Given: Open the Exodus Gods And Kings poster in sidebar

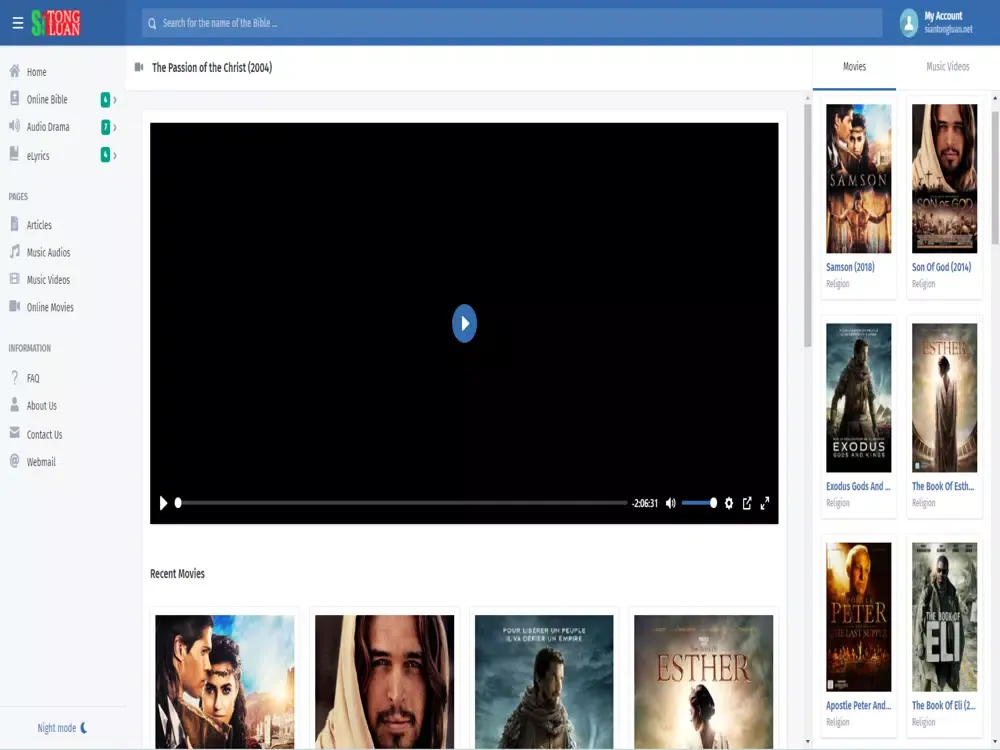Looking at the screenshot, I should click(x=858, y=398).
